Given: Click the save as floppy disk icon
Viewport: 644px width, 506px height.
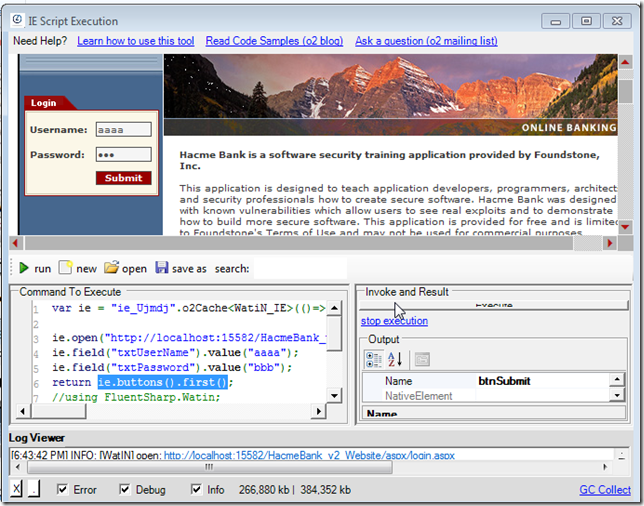Looking at the screenshot, I should point(161,267).
